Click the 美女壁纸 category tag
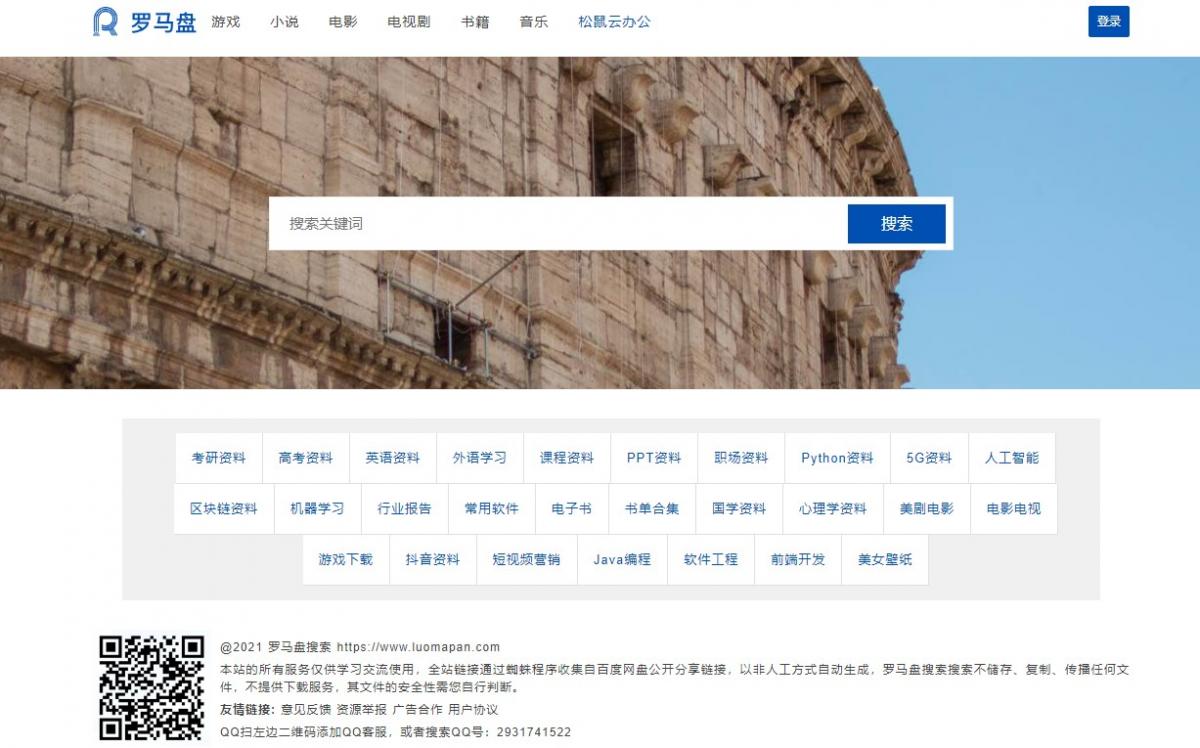Viewport: 1200px width, 748px height. click(885, 560)
